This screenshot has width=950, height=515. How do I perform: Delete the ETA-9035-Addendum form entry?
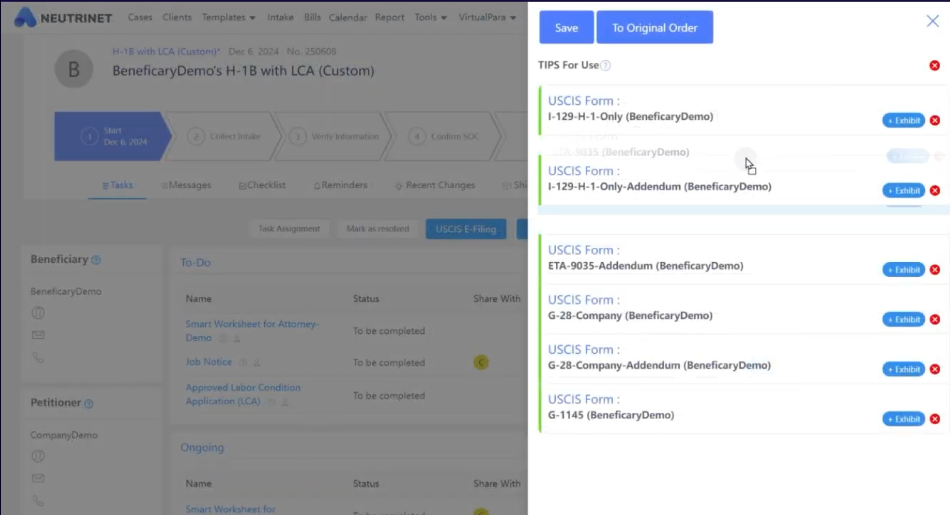pos(935,270)
